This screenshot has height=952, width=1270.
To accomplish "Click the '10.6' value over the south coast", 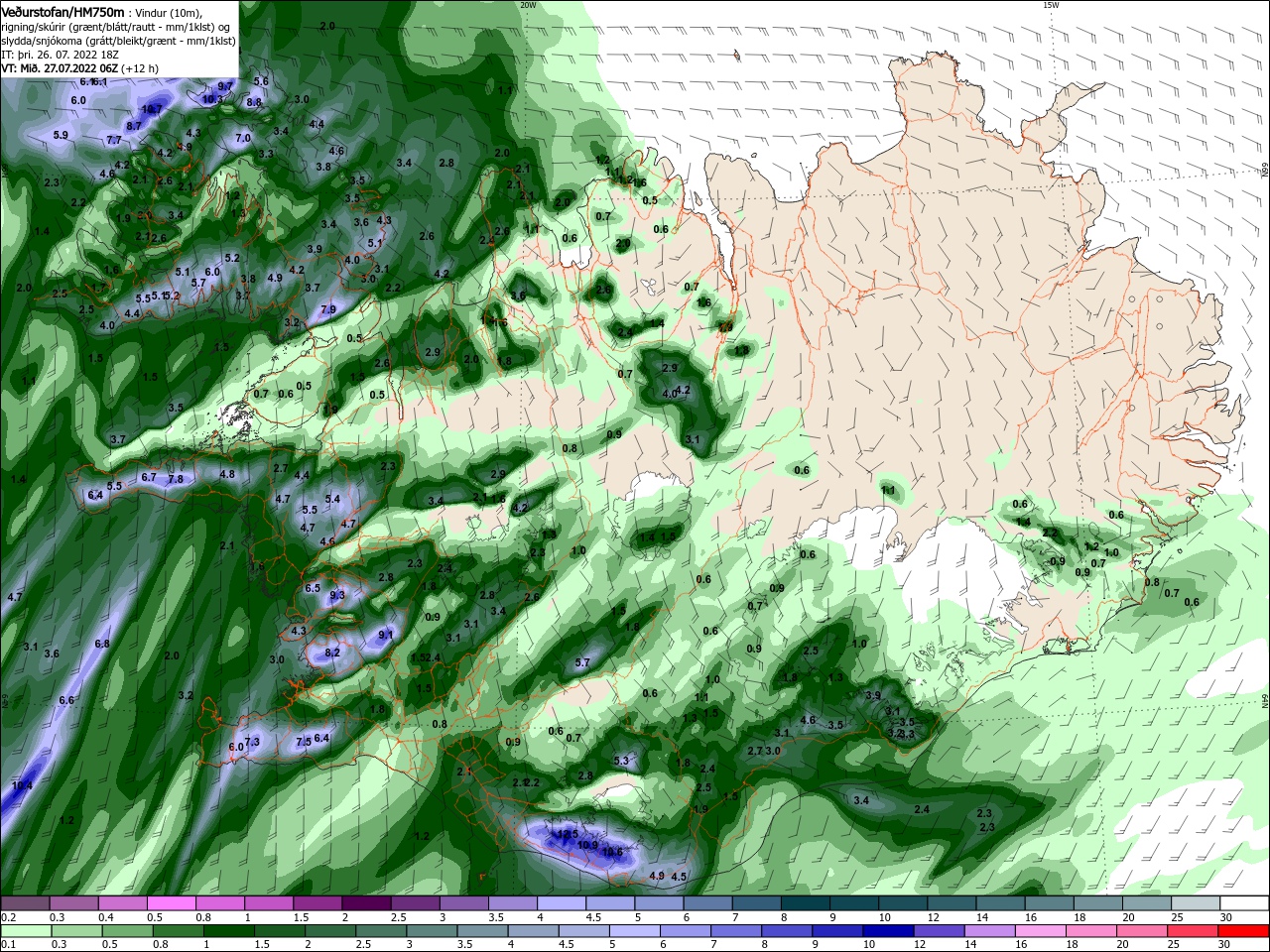I will tap(612, 852).
